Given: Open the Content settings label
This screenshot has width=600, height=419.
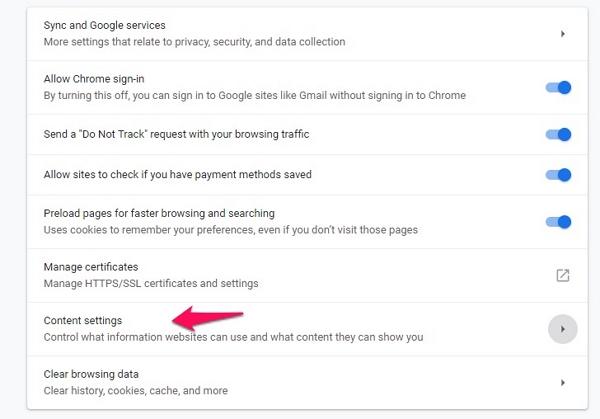Looking at the screenshot, I should [x=83, y=321].
